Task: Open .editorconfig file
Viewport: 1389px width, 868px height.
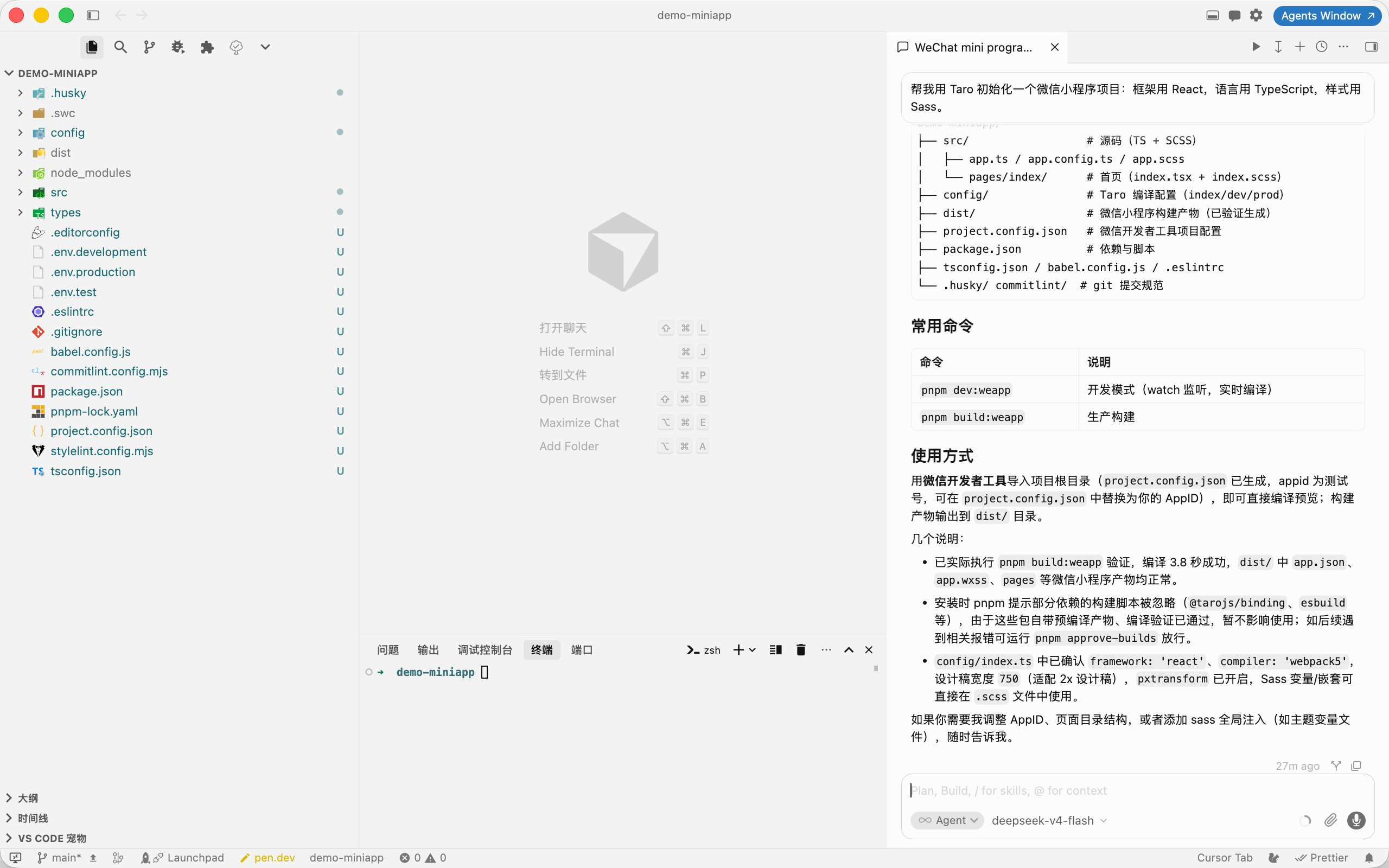Action: [178, 232]
